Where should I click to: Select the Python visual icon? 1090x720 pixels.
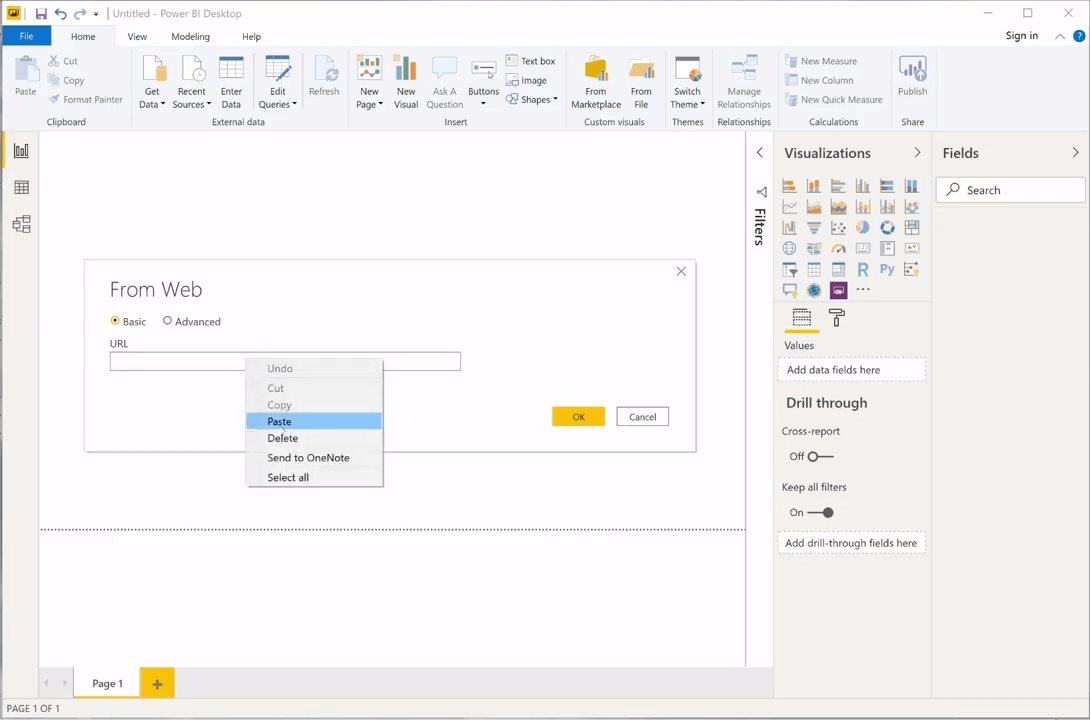[x=887, y=269]
